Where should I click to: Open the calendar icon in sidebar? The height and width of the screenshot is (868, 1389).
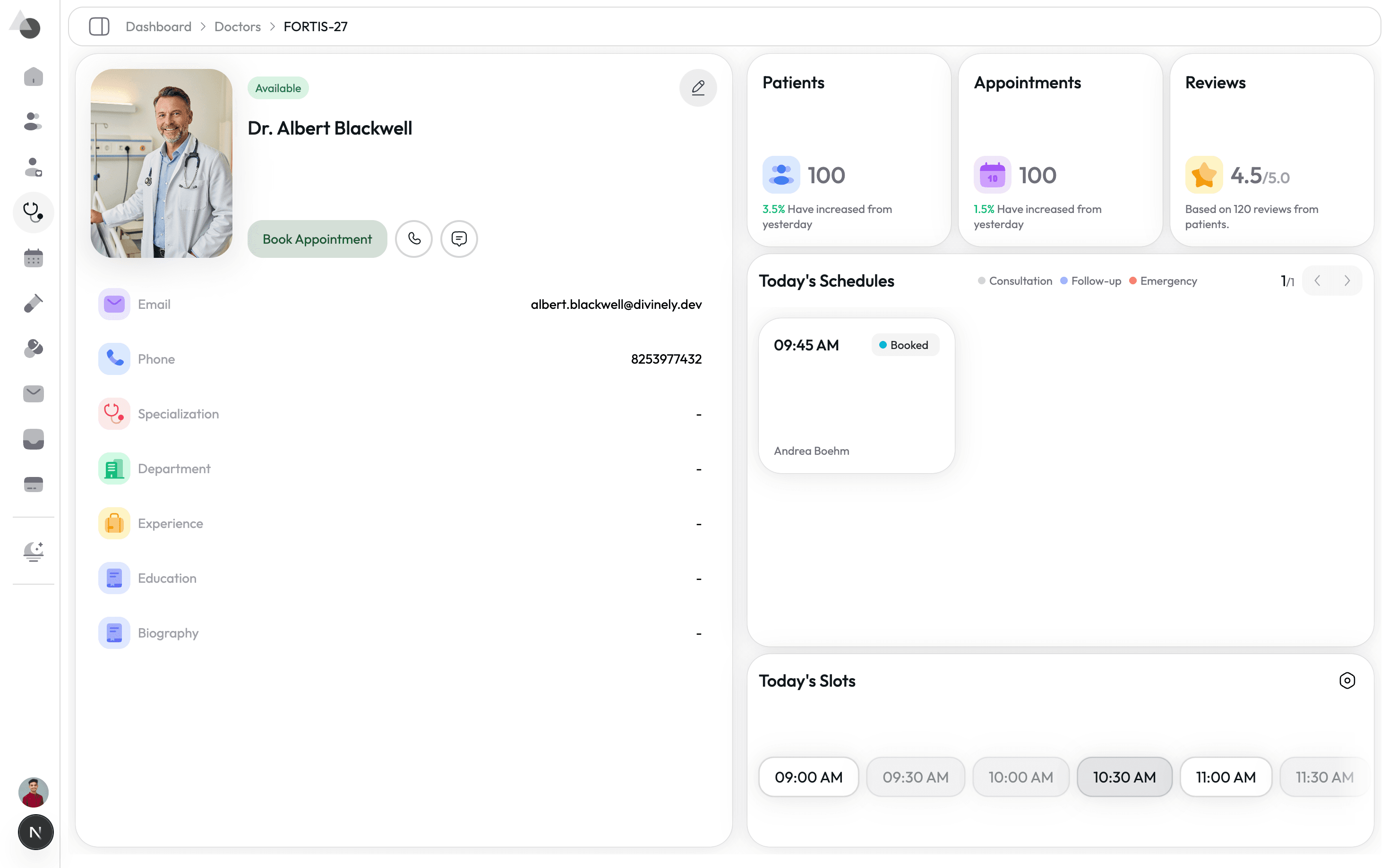tap(33, 258)
